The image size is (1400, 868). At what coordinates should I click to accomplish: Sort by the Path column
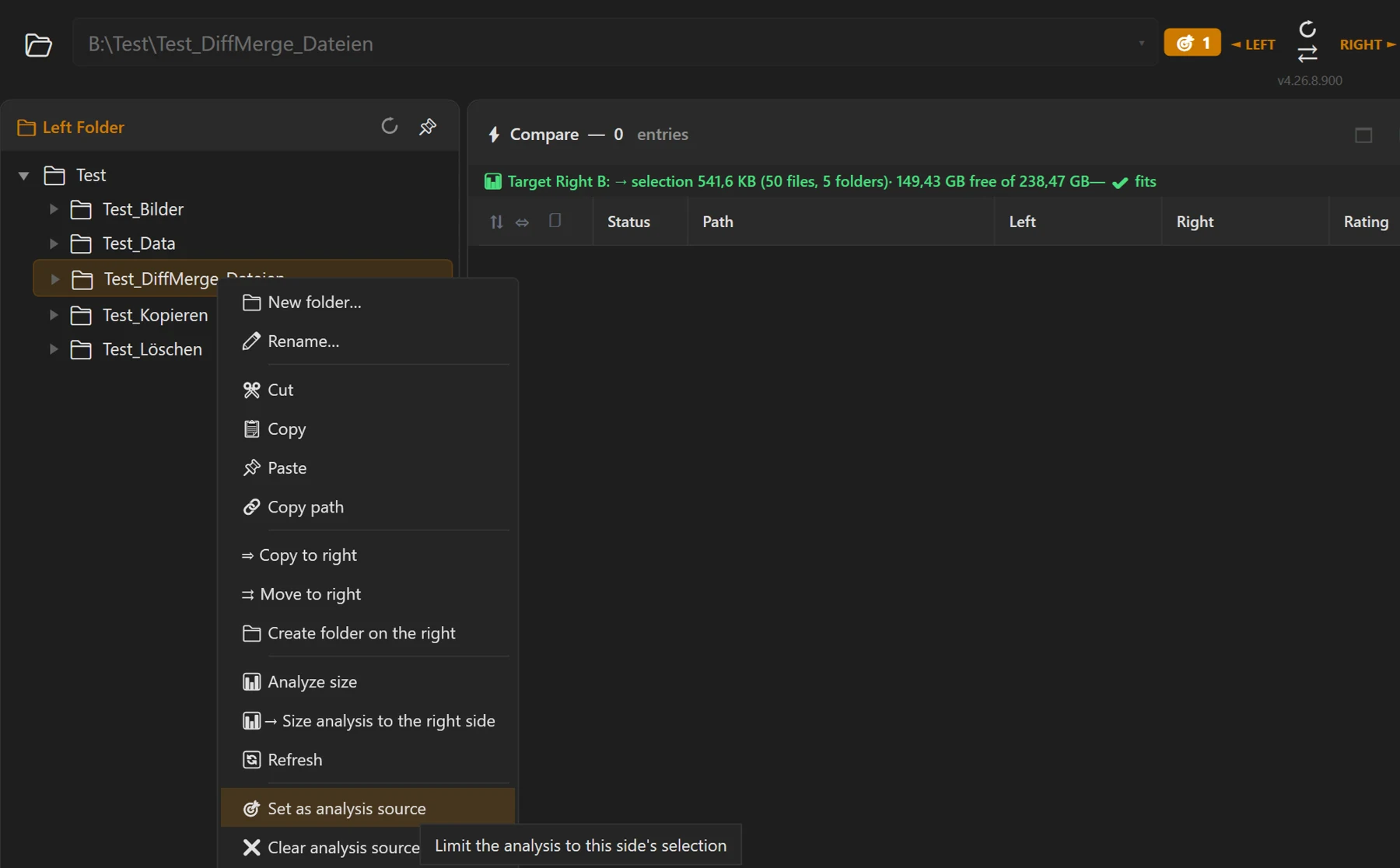click(x=841, y=222)
